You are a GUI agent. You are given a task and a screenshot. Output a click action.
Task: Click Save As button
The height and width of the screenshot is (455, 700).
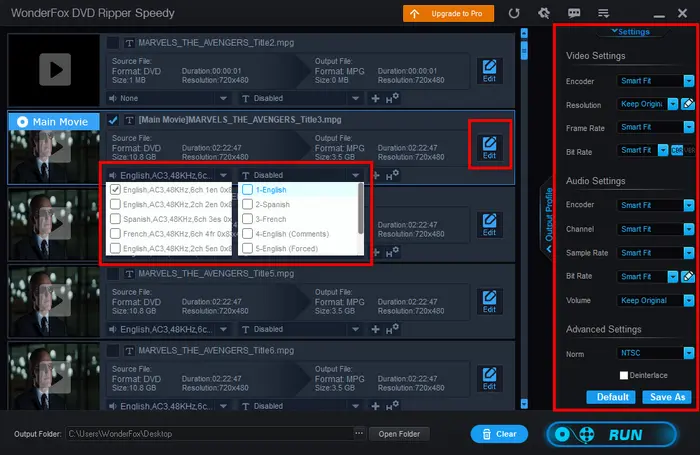[667, 397]
